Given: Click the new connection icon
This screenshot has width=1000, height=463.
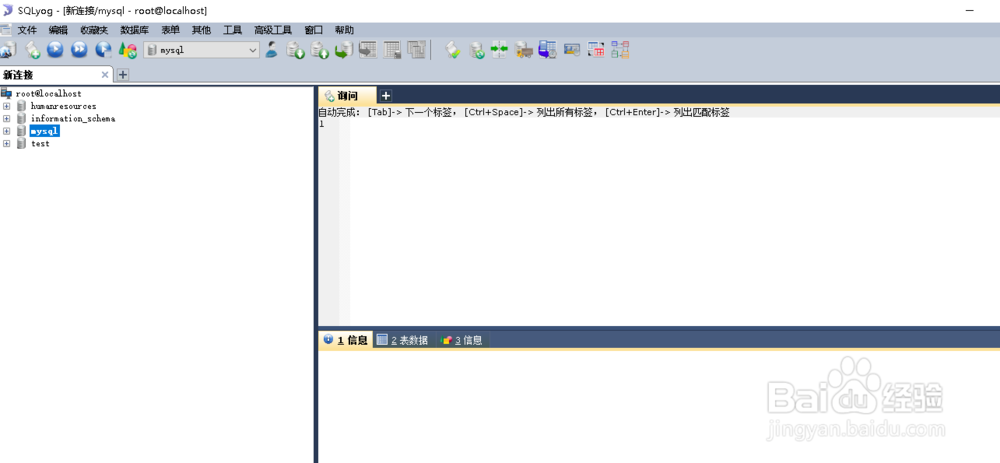Looking at the screenshot, I should pos(7,50).
